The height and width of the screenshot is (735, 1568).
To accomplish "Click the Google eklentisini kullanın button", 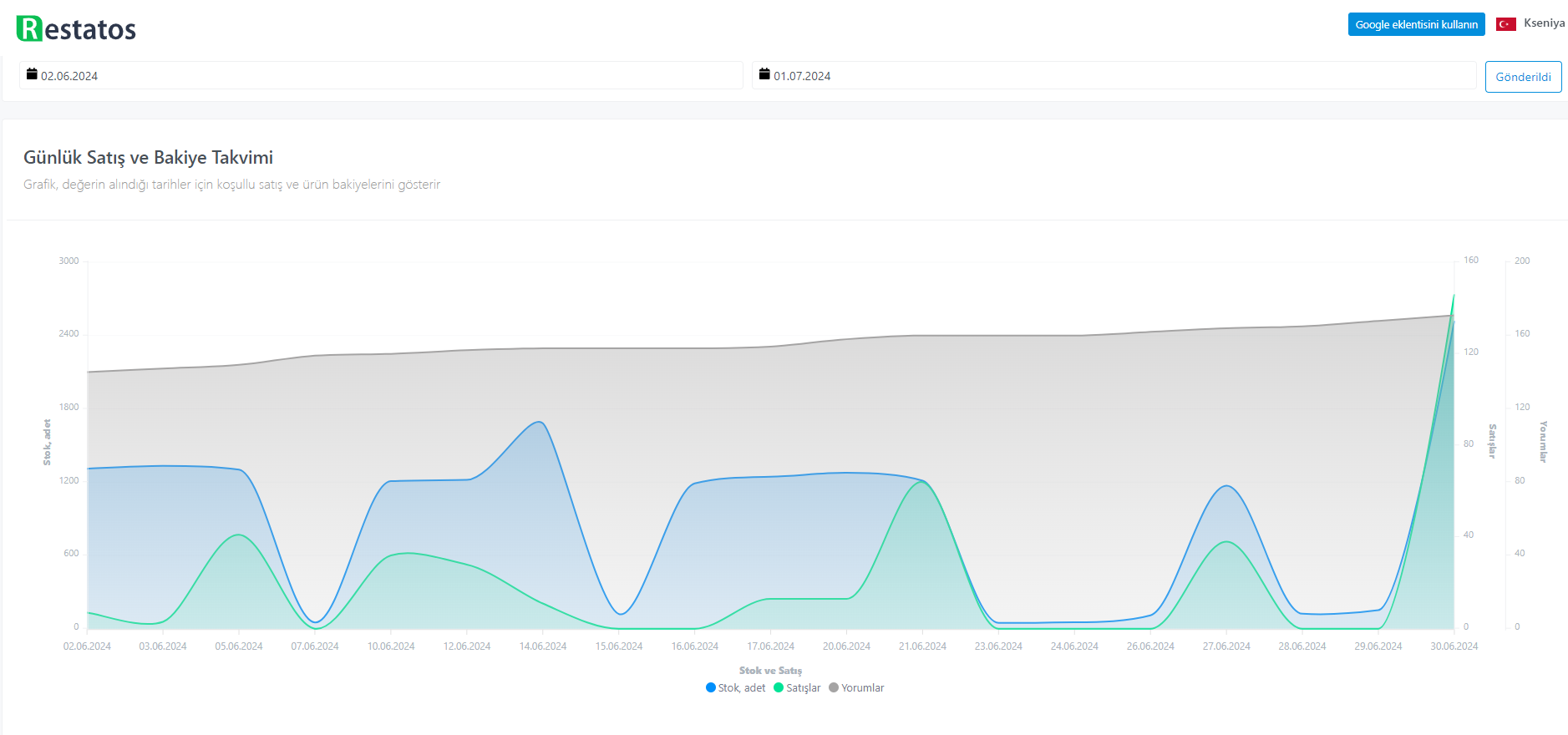I will point(1416,24).
